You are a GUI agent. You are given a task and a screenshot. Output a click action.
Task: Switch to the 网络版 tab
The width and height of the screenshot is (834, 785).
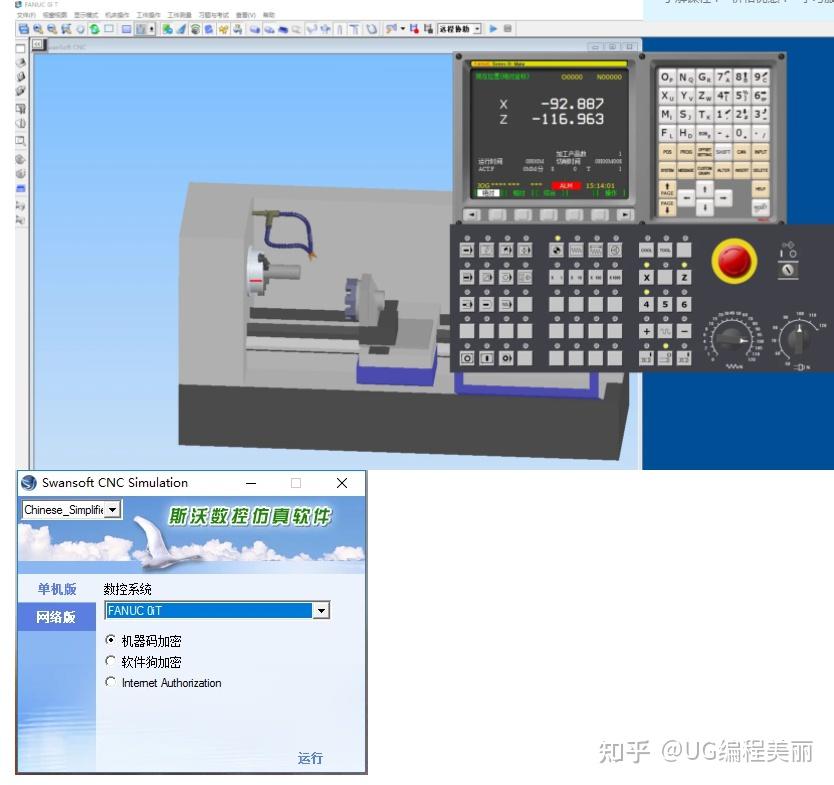coord(56,617)
